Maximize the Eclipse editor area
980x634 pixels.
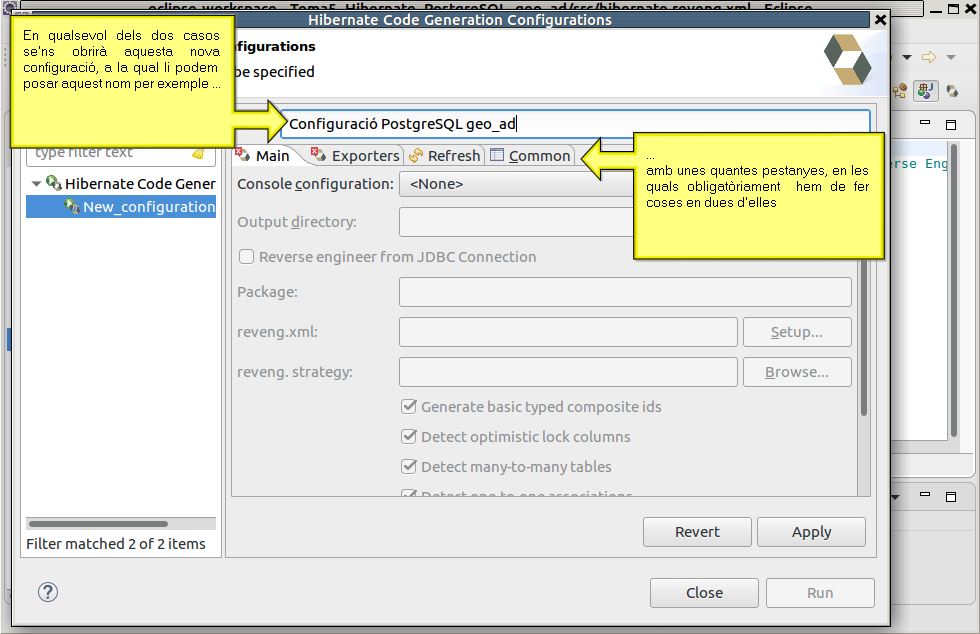(x=951, y=124)
